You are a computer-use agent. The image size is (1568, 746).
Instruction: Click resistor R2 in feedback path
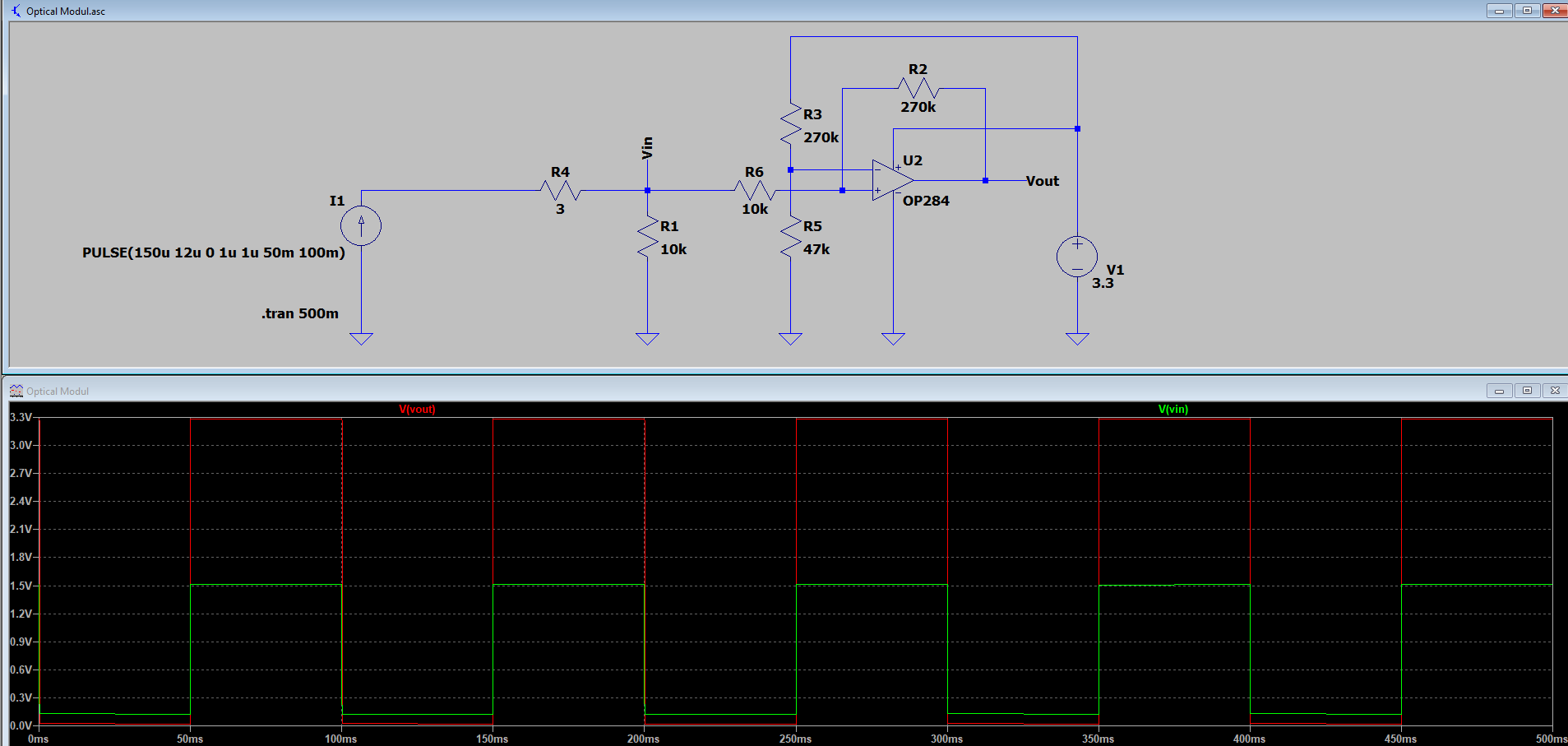tap(918, 88)
